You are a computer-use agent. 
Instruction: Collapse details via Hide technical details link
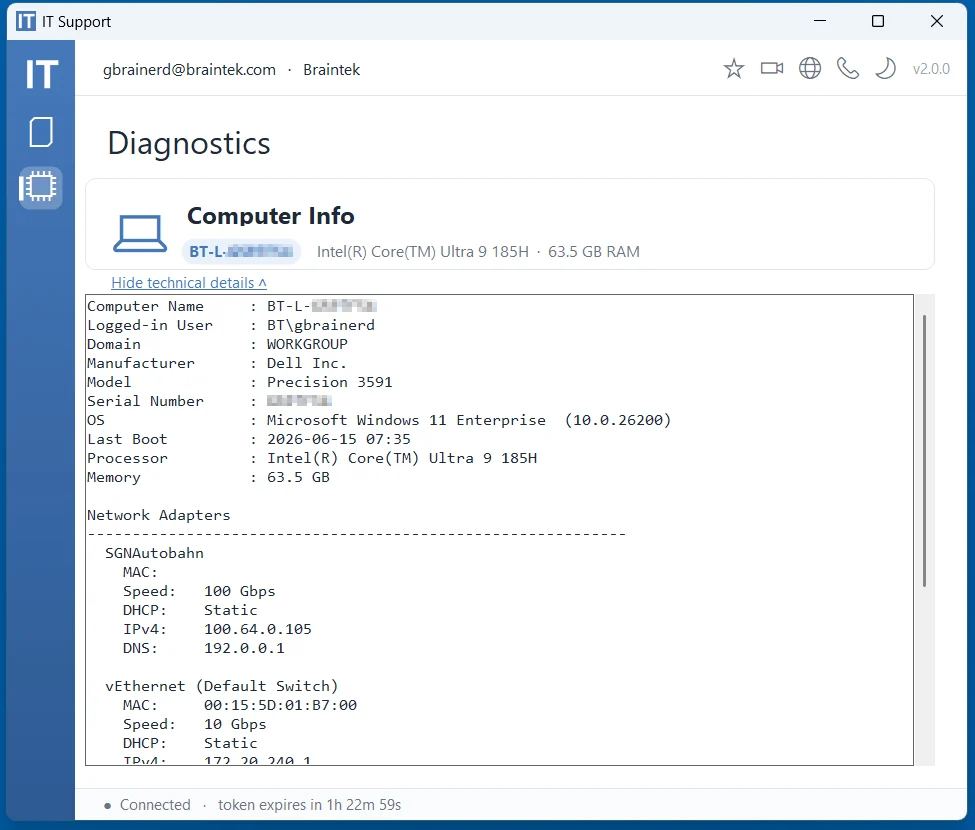(189, 283)
